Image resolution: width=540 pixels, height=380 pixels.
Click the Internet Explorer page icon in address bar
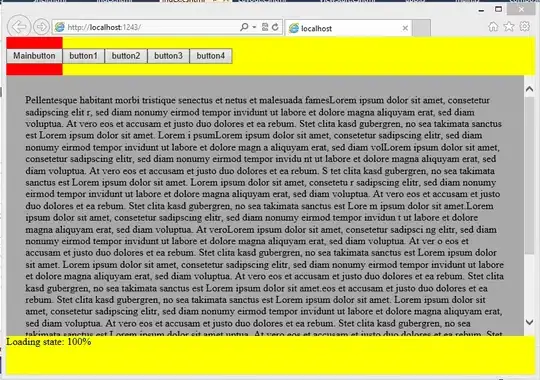coord(60,27)
